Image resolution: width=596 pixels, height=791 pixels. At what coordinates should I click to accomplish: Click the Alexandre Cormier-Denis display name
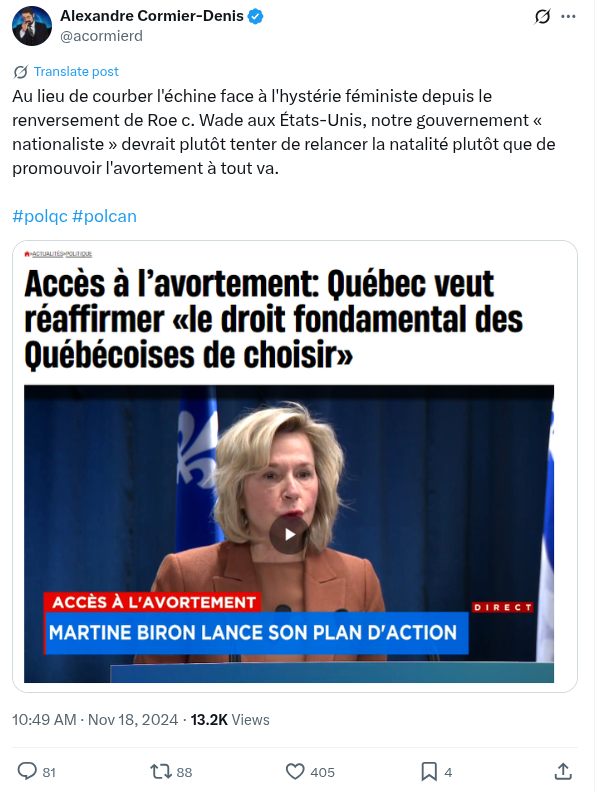coord(152,16)
